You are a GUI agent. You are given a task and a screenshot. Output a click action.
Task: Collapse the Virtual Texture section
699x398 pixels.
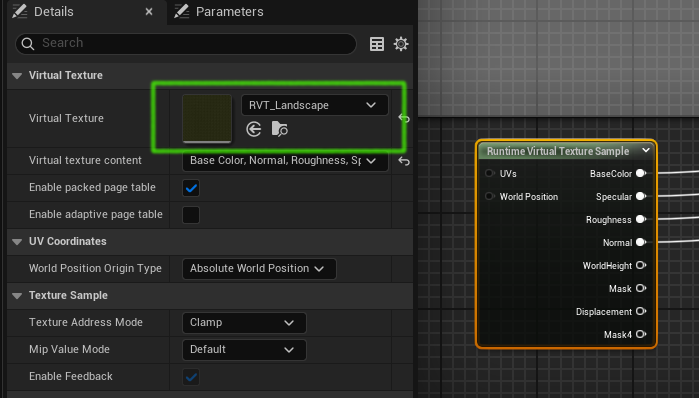click(x=17, y=76)
